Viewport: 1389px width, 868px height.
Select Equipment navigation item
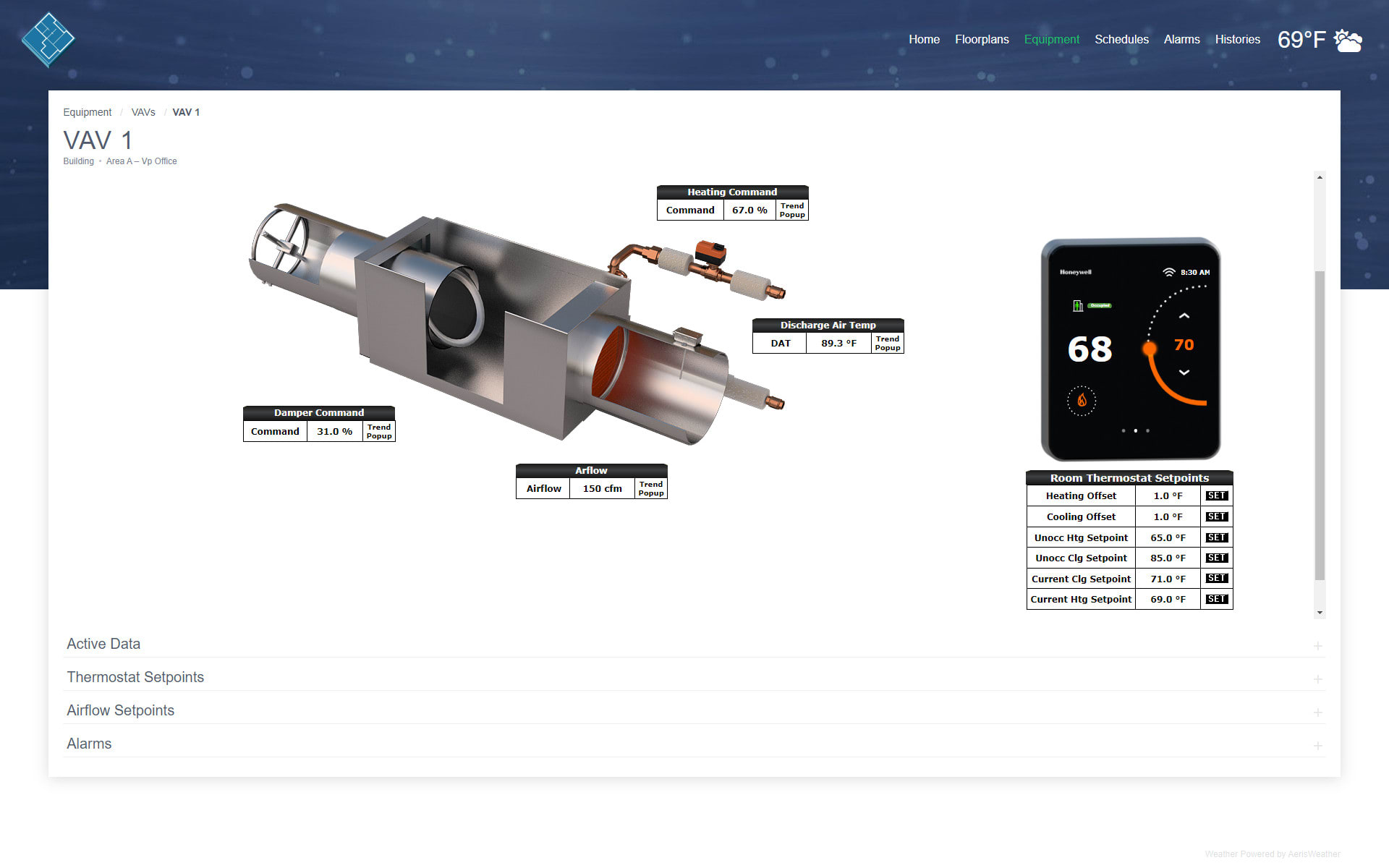1051,39
